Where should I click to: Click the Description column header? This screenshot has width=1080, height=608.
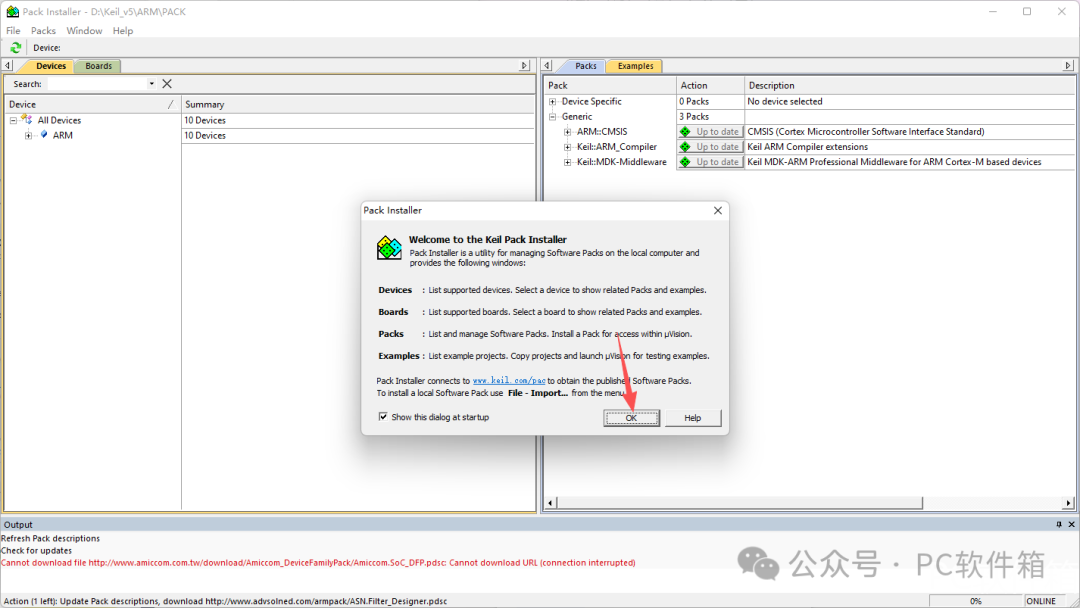pos(910,85)
